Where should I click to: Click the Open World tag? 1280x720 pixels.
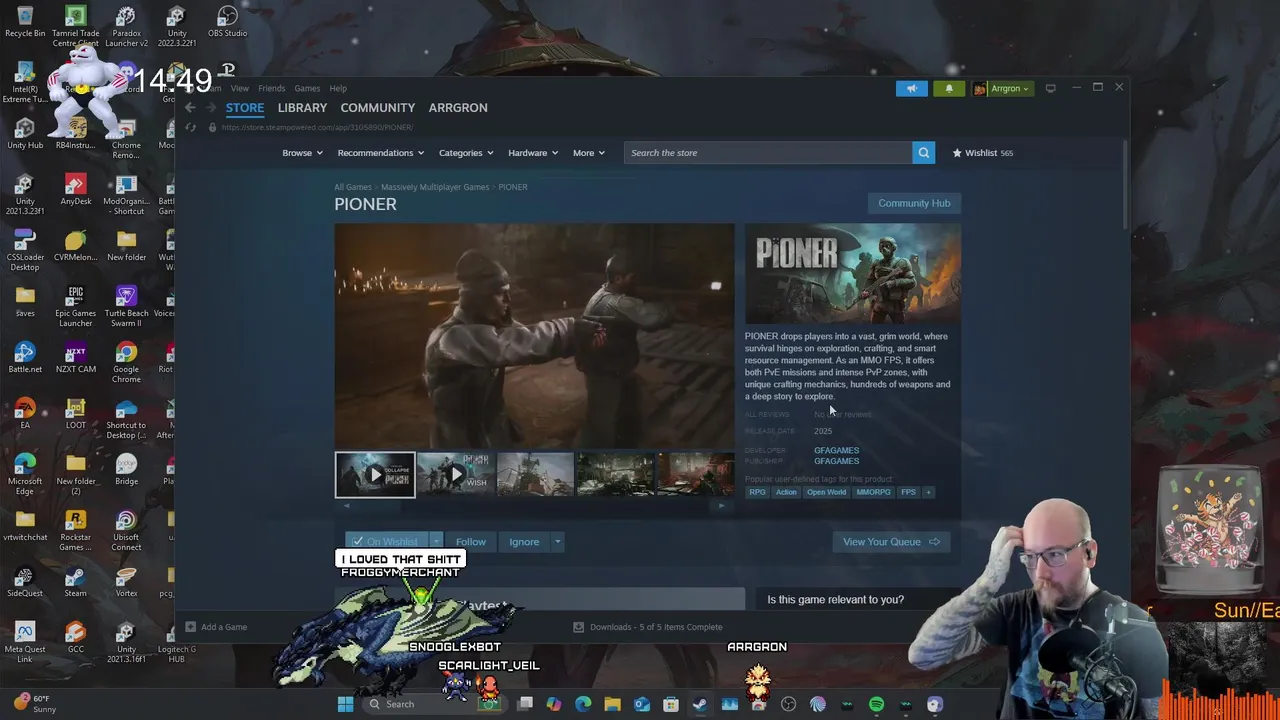pyautogui.click(x=826, y=492)
